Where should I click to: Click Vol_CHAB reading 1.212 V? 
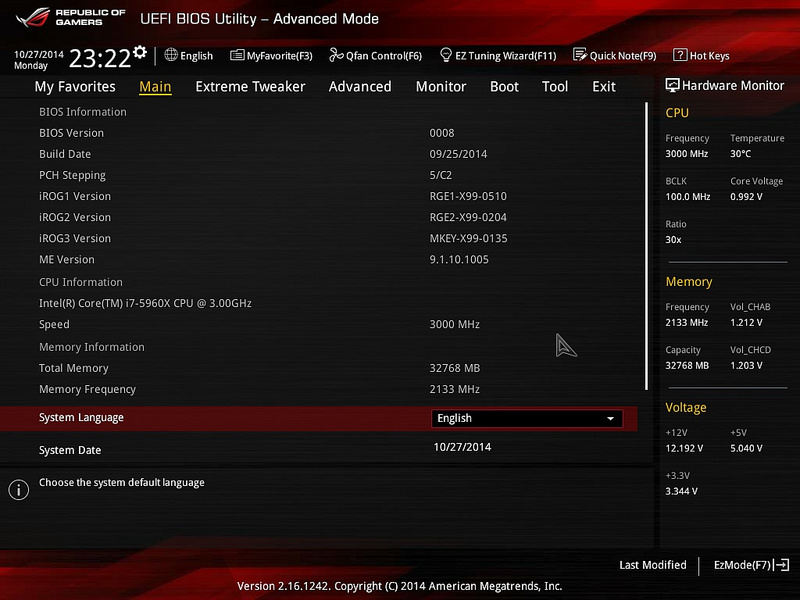(x=746, y=322)
